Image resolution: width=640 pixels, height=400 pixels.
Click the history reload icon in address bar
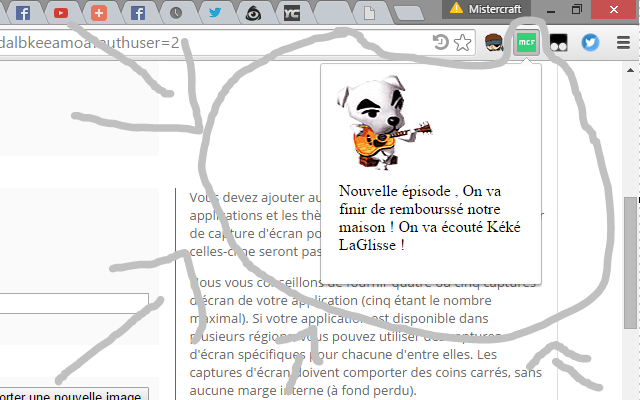[440, 42]
